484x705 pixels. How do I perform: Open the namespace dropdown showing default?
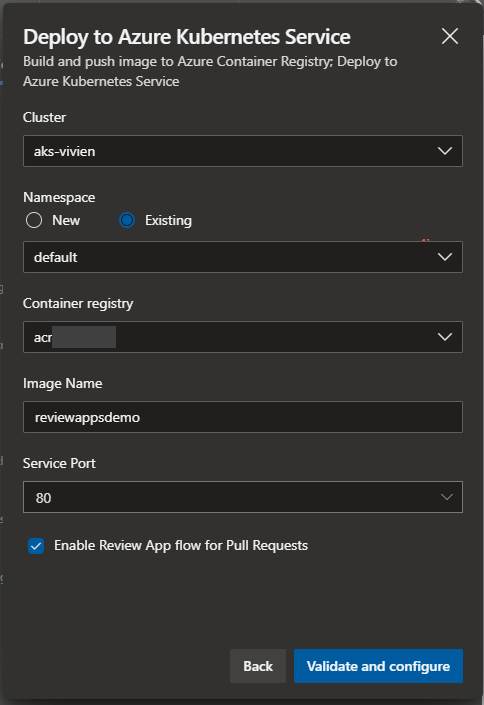[243, 257]
